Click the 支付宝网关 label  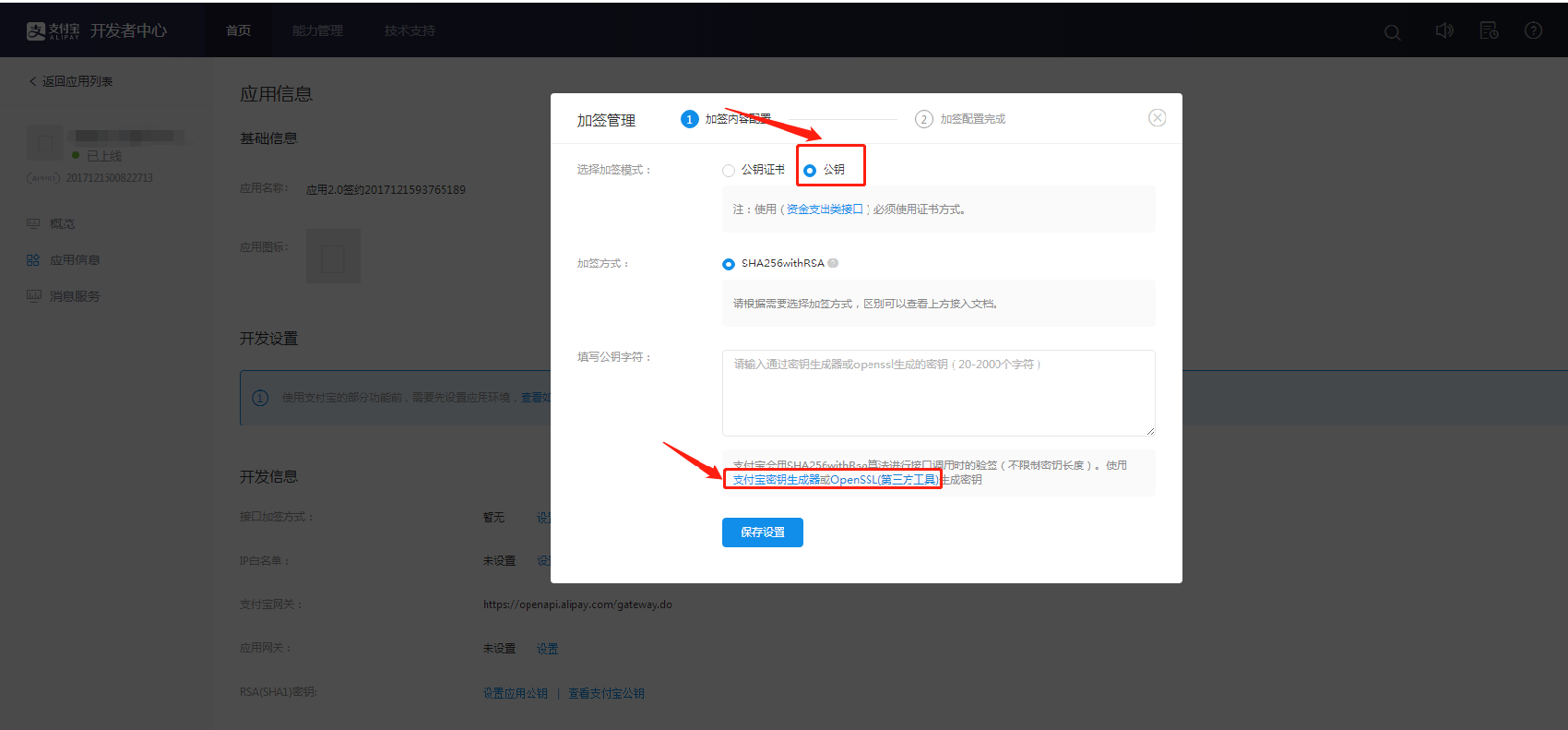tap(271, 604)
